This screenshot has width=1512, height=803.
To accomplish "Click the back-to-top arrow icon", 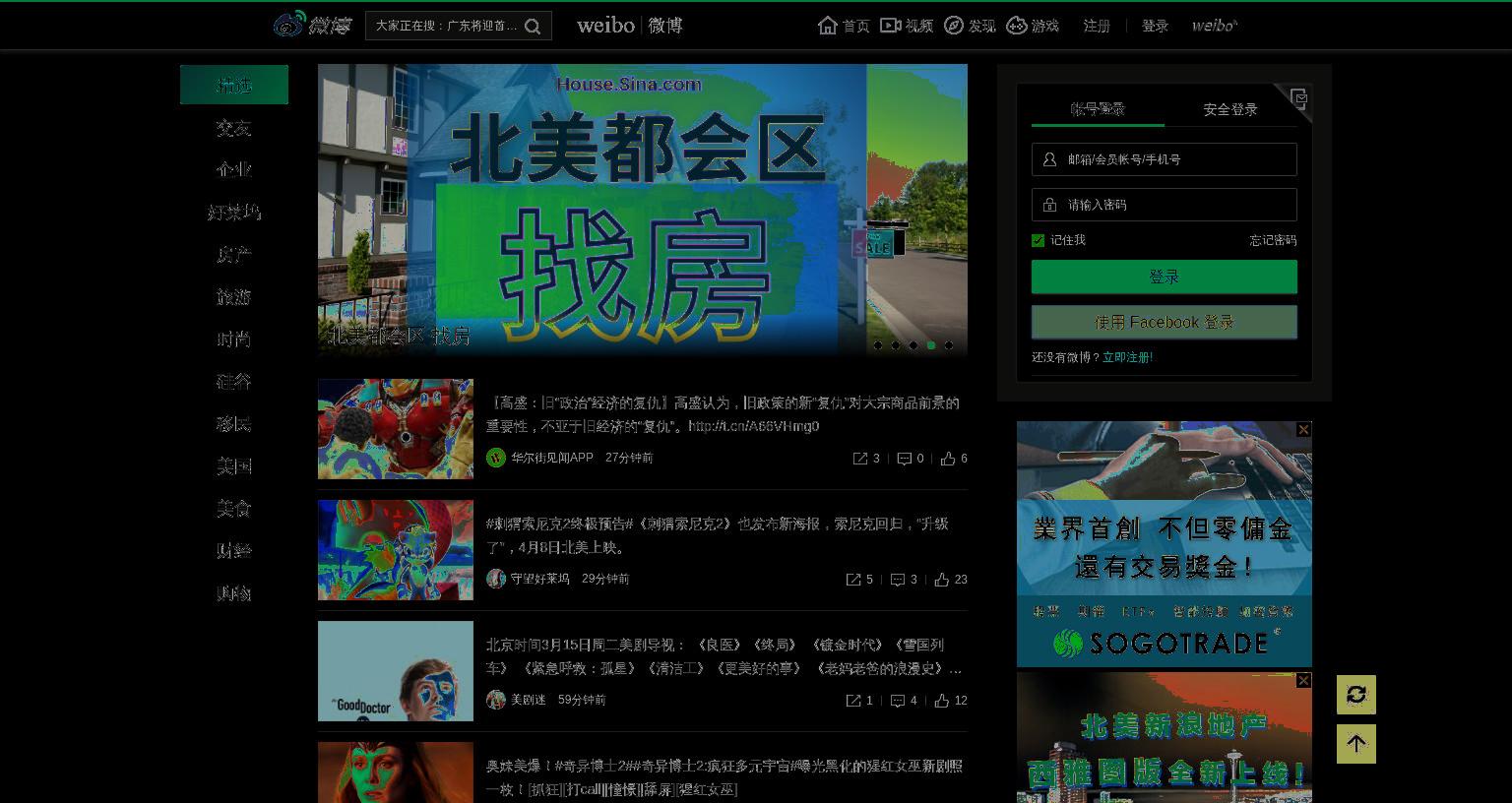I will pos(1356,744).
